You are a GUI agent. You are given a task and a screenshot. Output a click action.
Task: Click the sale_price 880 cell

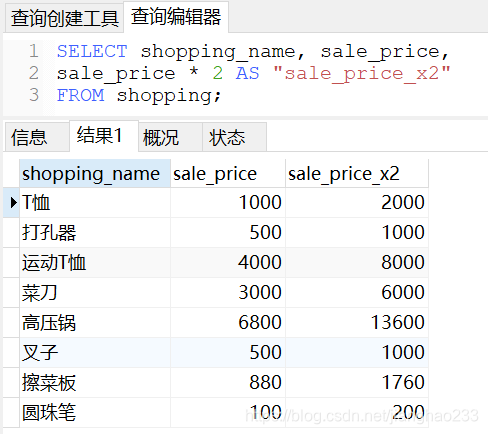pyautogui.click(x=228, y=382)
